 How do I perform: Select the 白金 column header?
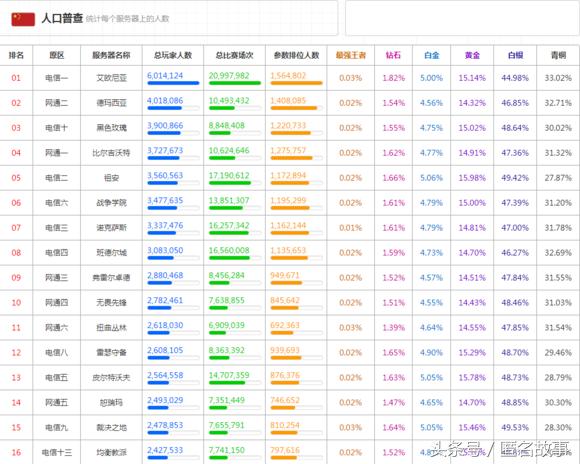pos(432,56)
